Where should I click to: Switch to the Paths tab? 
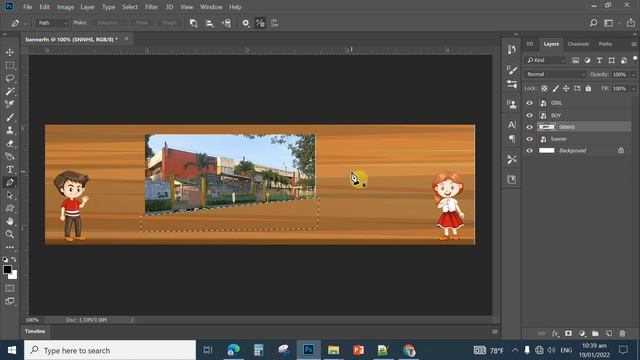[605, 44]
